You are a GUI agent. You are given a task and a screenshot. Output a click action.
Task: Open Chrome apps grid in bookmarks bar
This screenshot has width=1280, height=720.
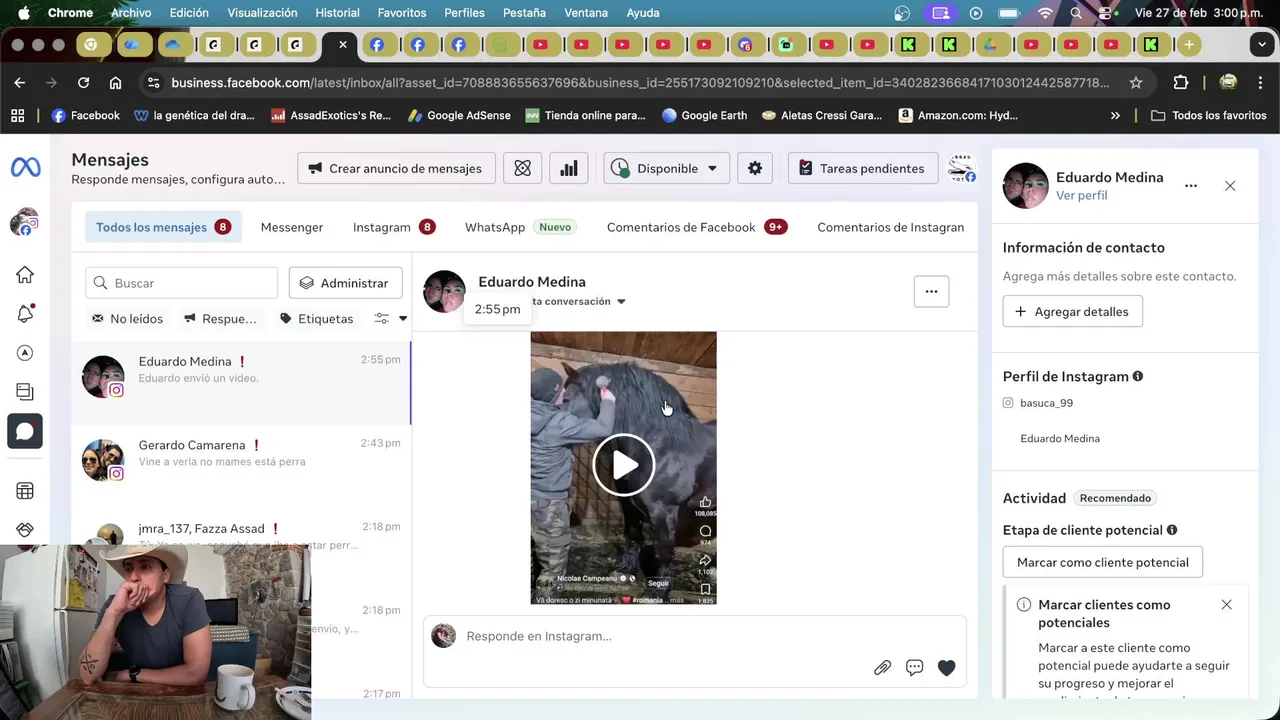click(17, 115)
